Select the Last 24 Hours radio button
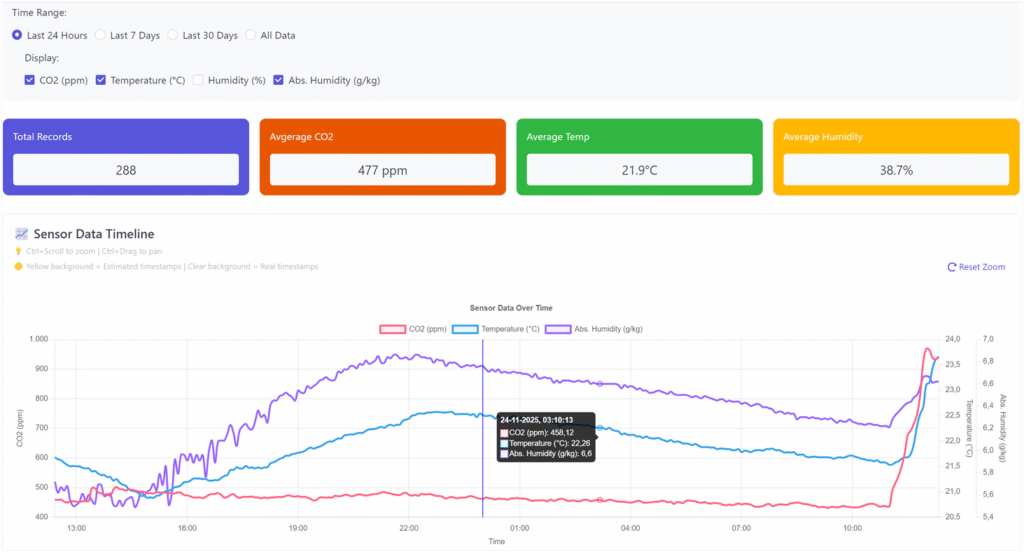The image size is (1024, 552). coord(17,35)
